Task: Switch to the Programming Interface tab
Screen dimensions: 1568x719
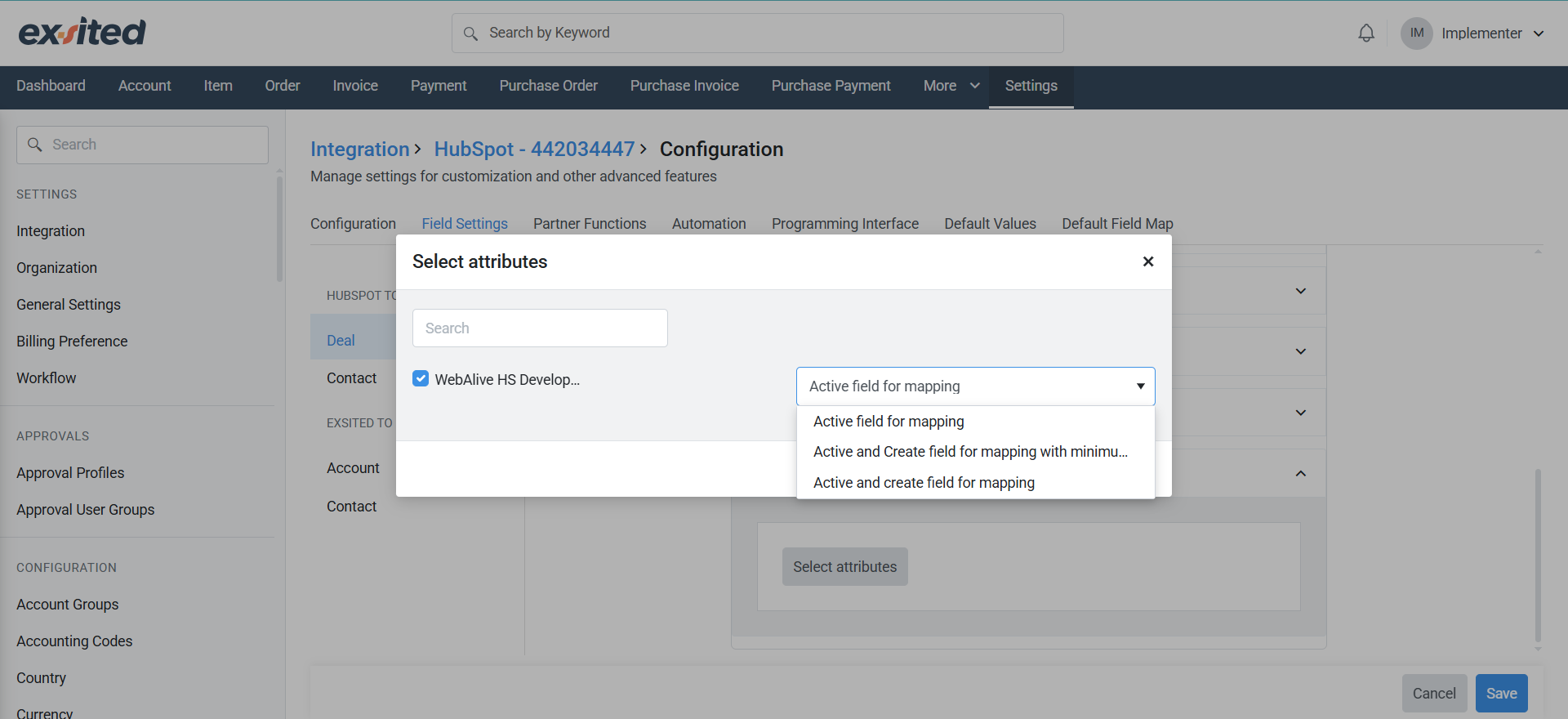Action: 845,224
